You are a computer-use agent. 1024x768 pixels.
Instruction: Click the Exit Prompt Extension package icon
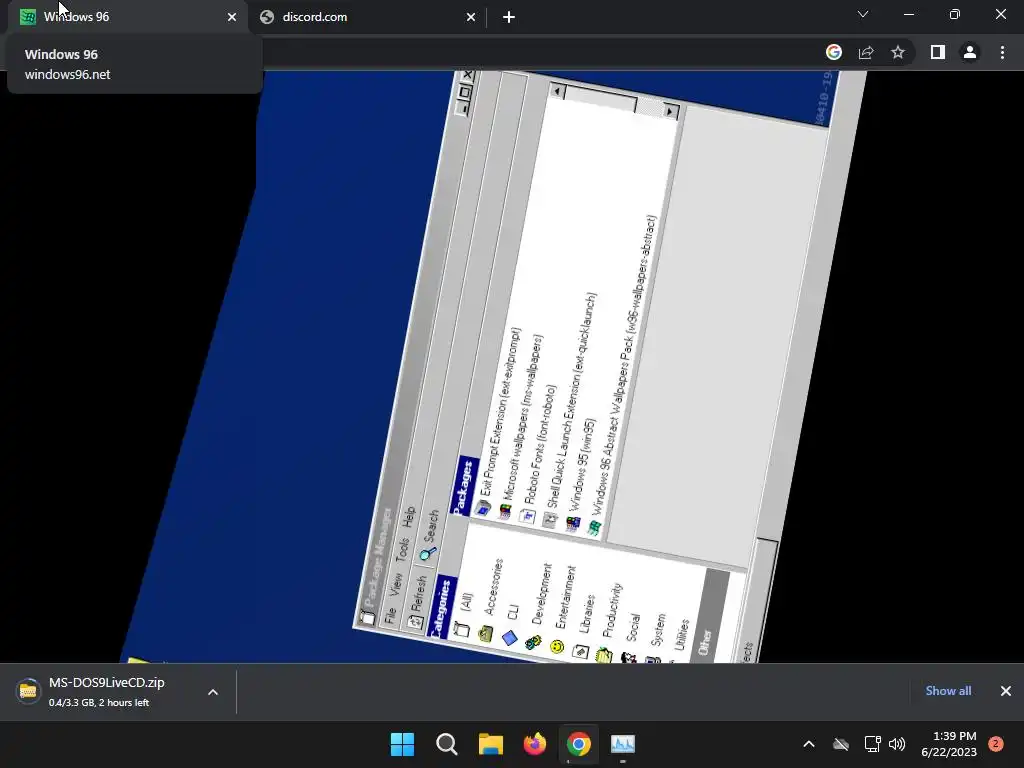click(483, 507)
